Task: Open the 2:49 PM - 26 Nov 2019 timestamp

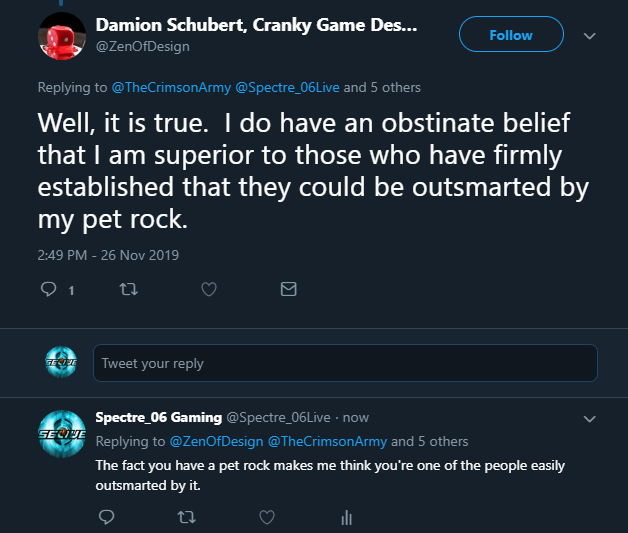Action: click(x=108, y=255)
